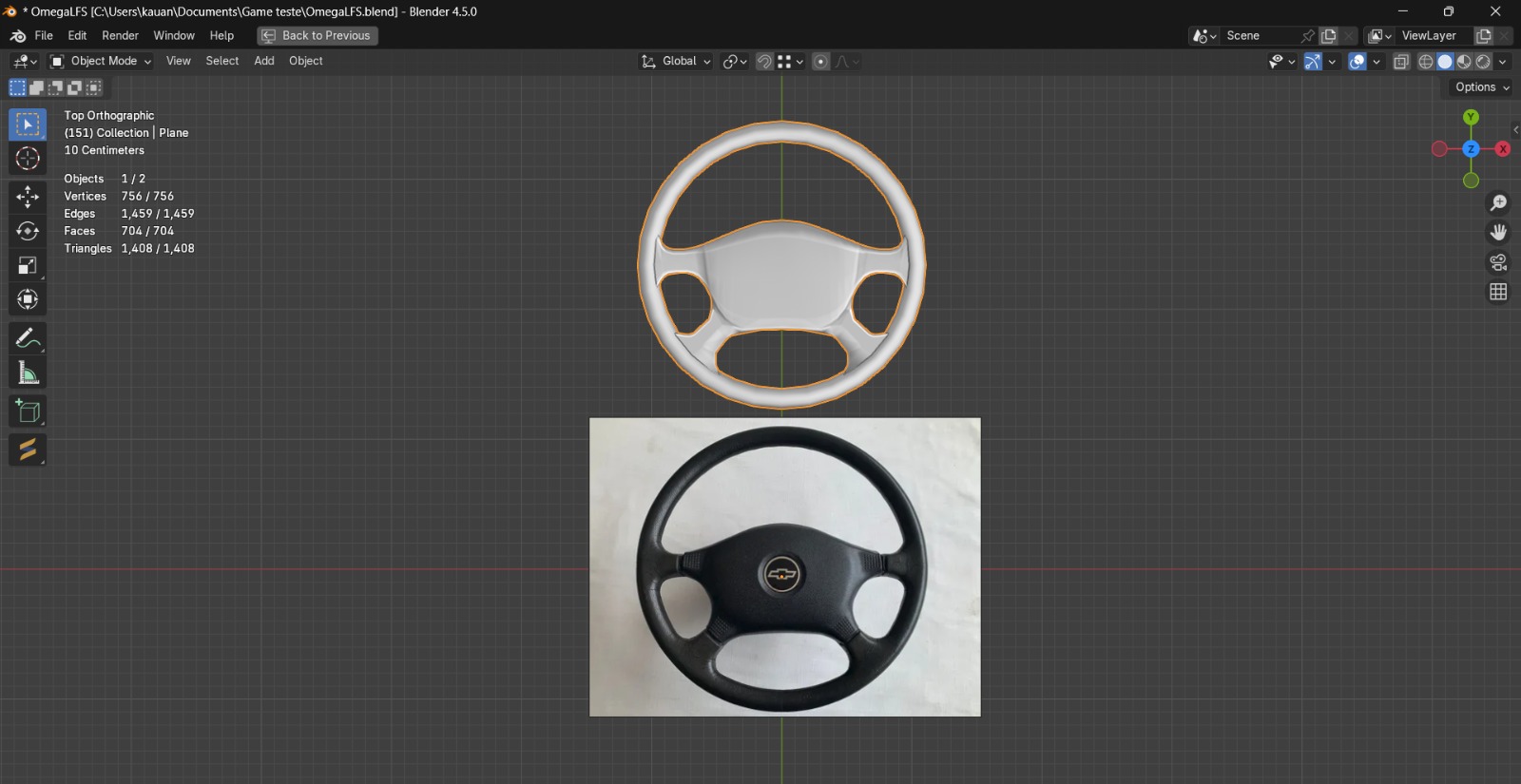Activate the 3D Cursor tool
The image size is (1521, 784).
tap(28, 159)
